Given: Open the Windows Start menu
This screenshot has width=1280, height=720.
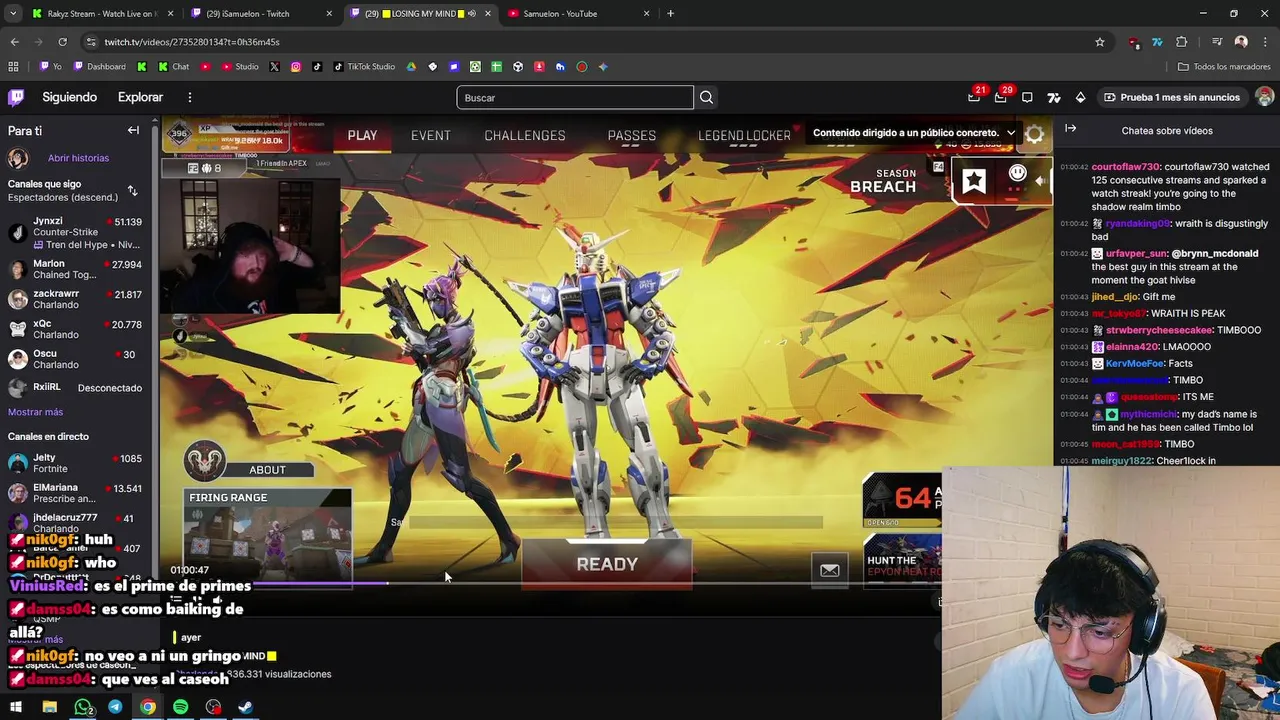Looking at the screenshot, I should point(15,707).
